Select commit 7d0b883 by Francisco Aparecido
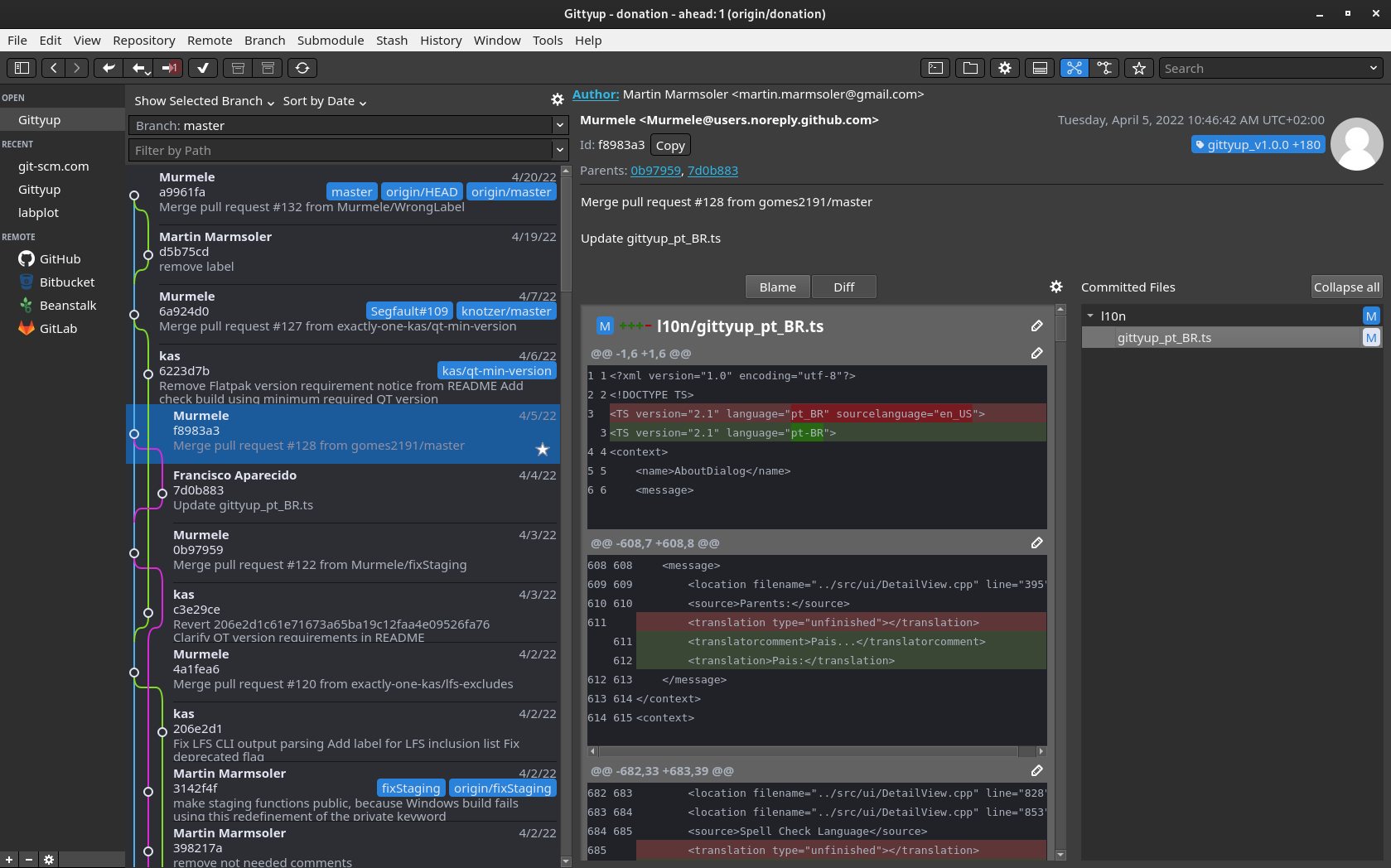This screenshot has height=868, width=1391. 343,494
